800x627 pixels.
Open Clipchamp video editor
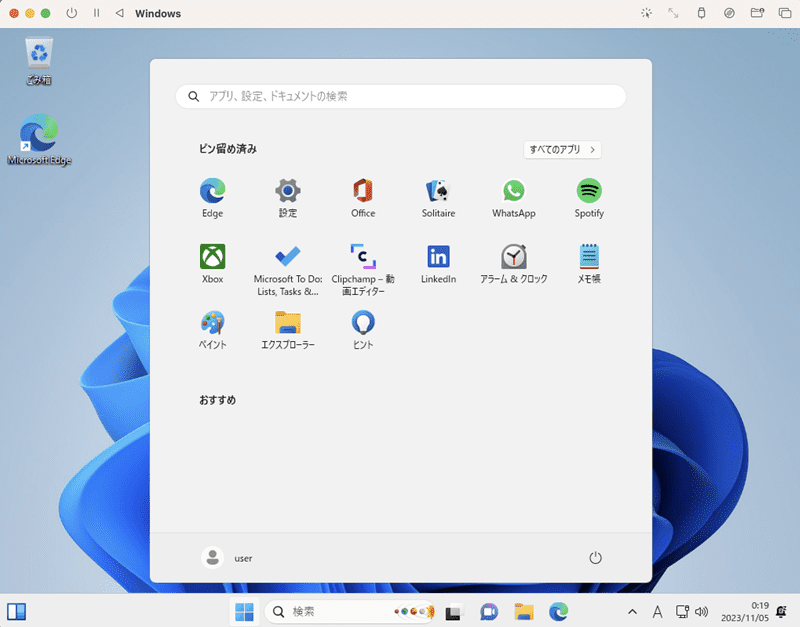(x=363, y=270)
